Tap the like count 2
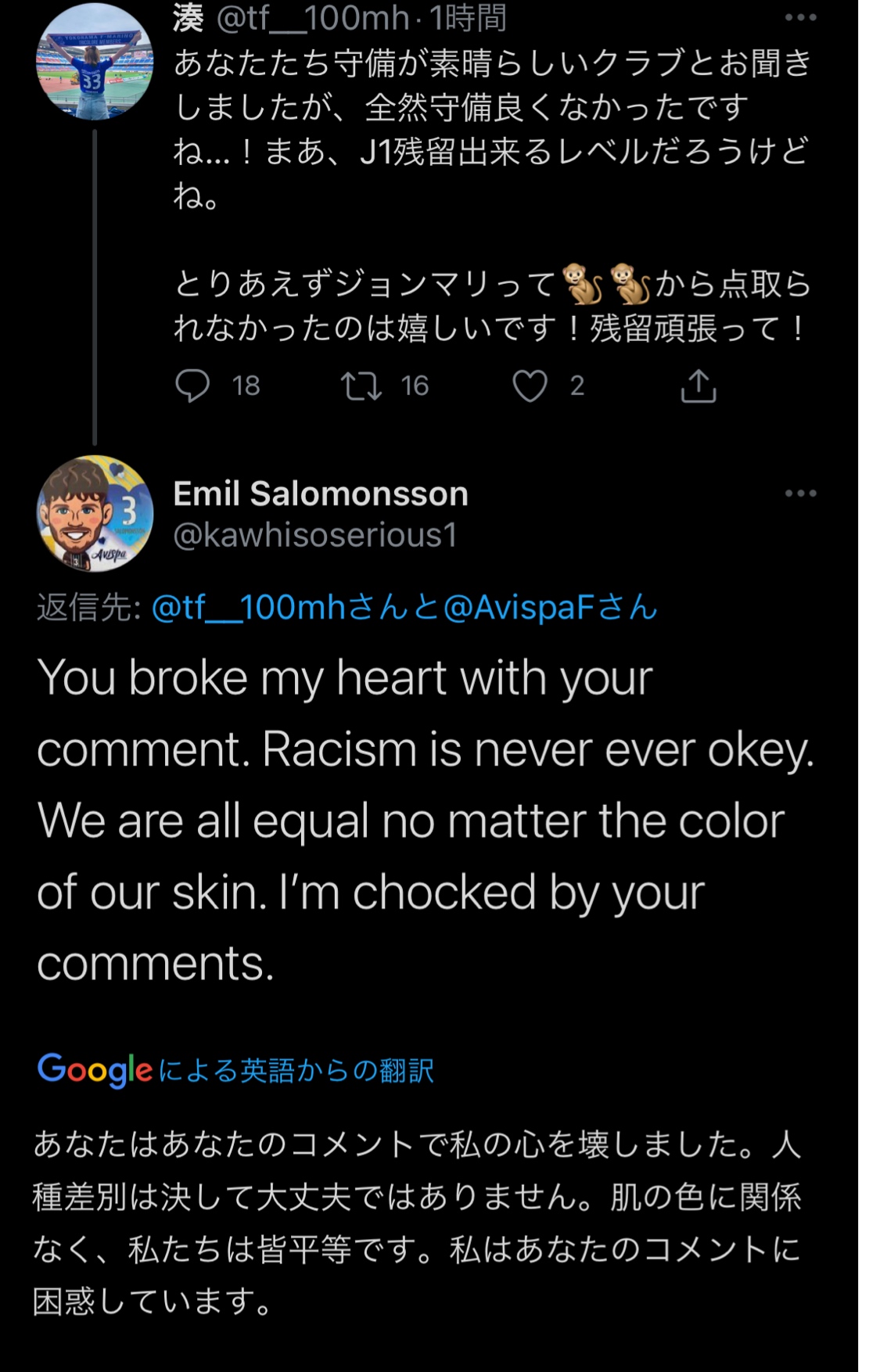The width and height of the screenshot is (880, 1372). point(577,386)
